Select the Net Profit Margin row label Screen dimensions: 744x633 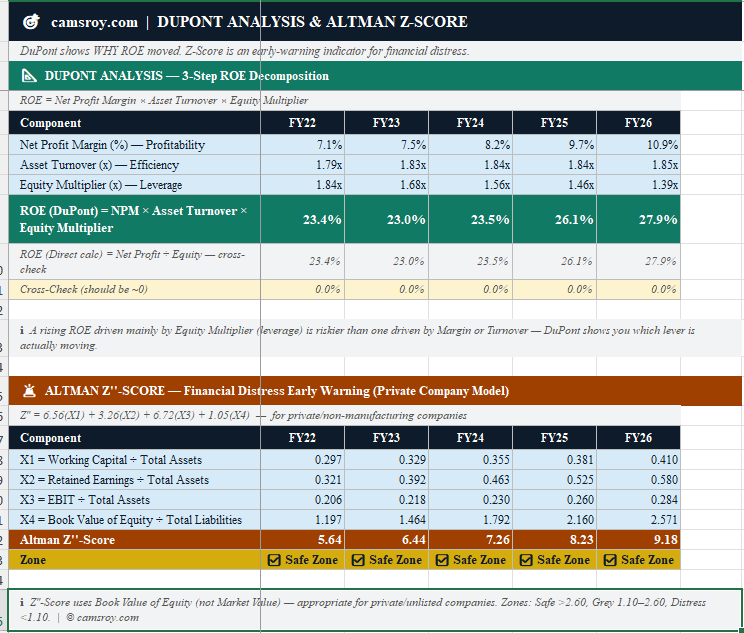point(135,145)
